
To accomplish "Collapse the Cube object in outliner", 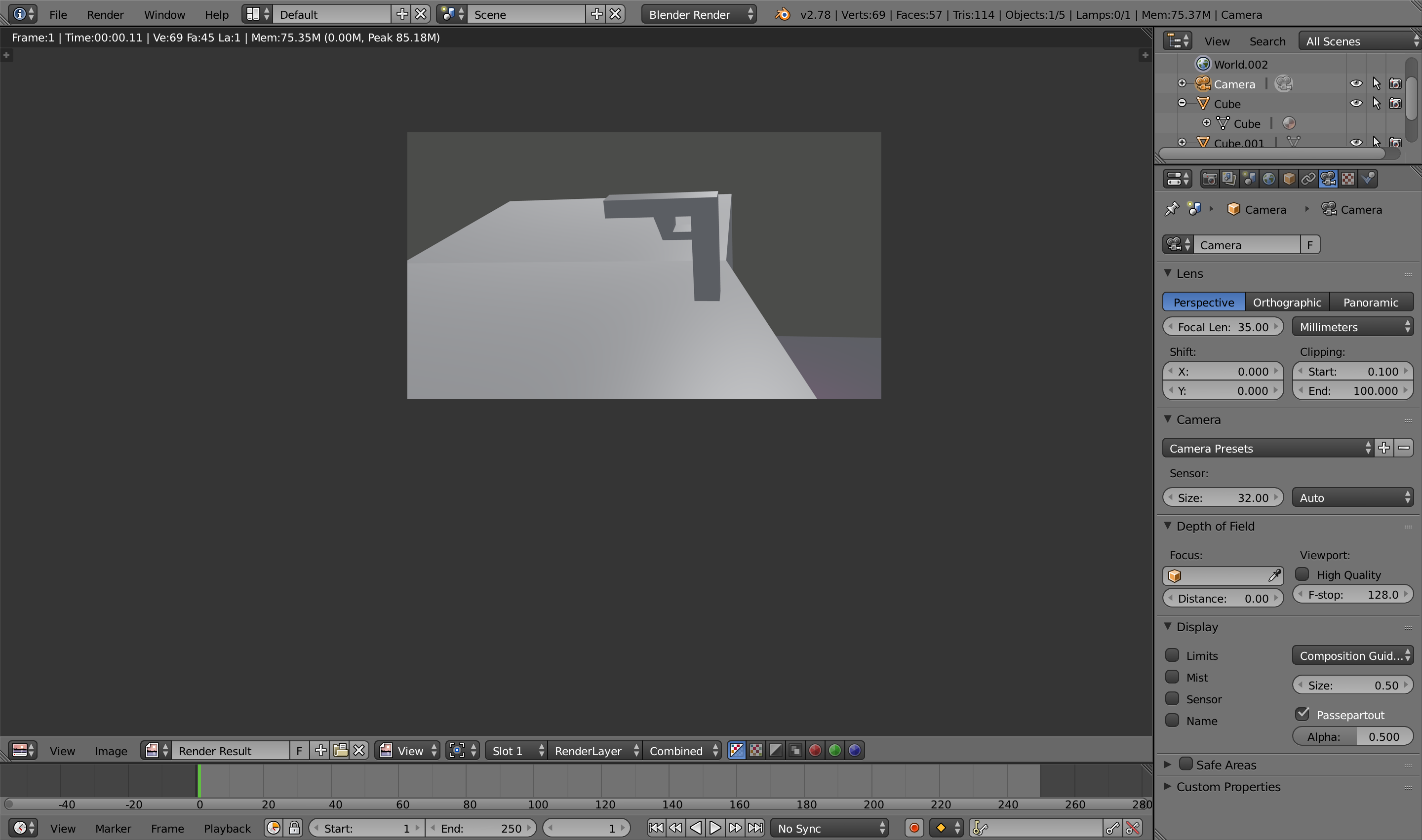I will [1182, 103].
